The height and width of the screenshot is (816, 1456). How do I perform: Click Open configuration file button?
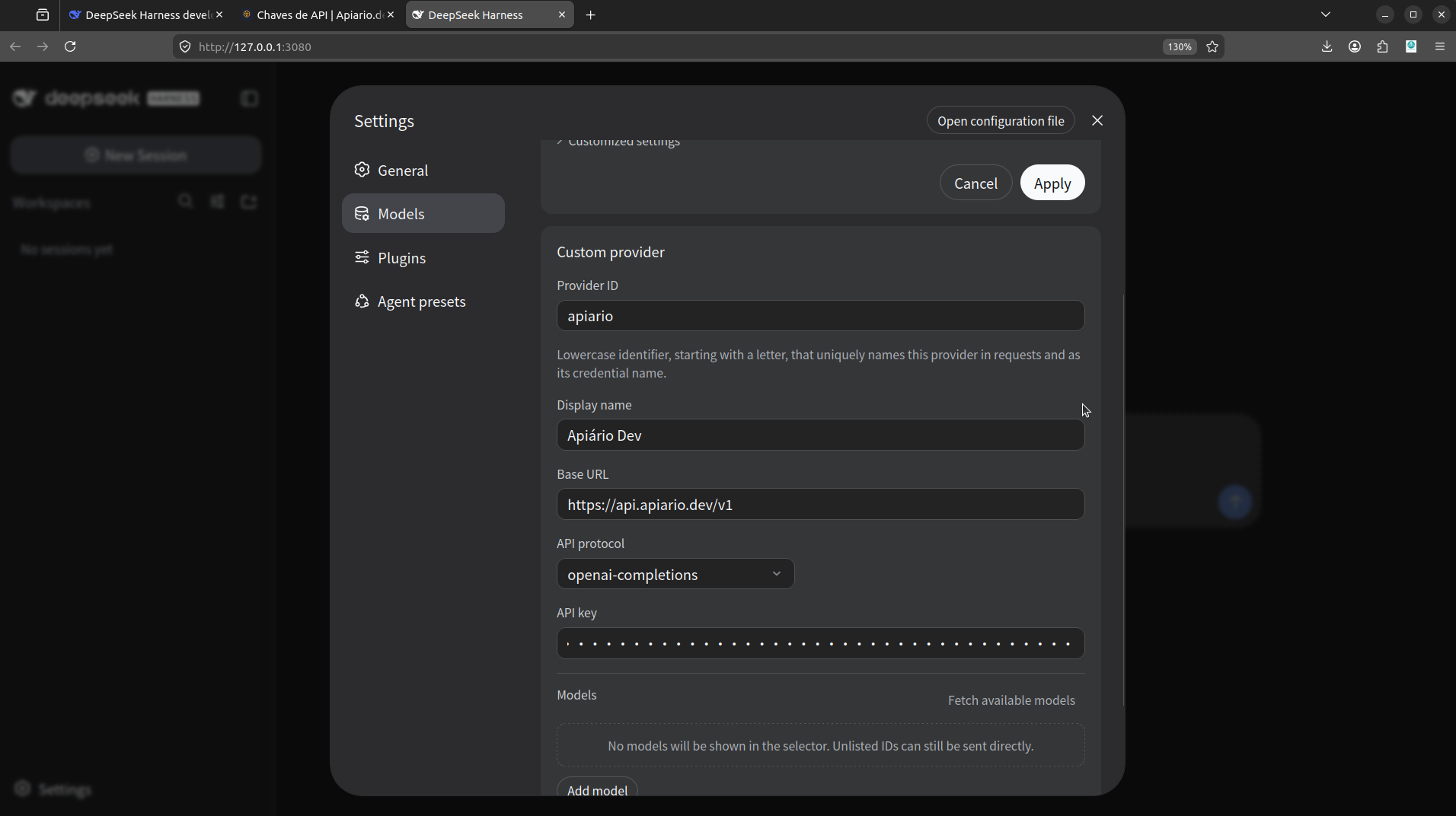1001,121
